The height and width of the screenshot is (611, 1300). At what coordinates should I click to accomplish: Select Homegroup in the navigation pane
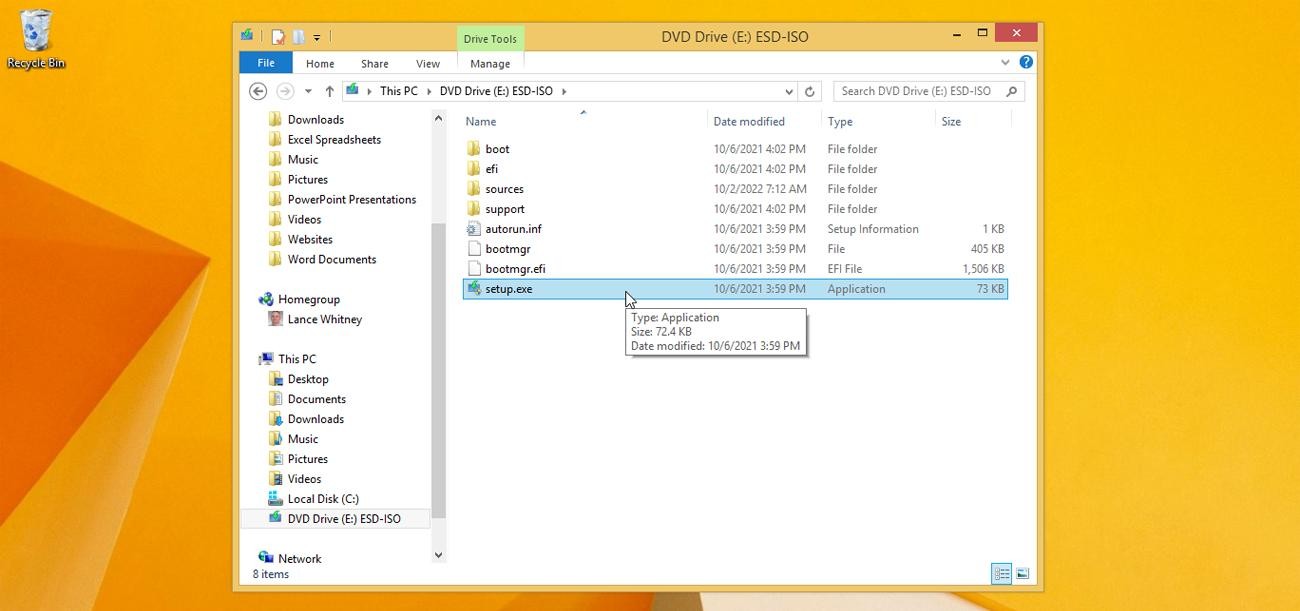pyautogui.click(x=308, y=299)
